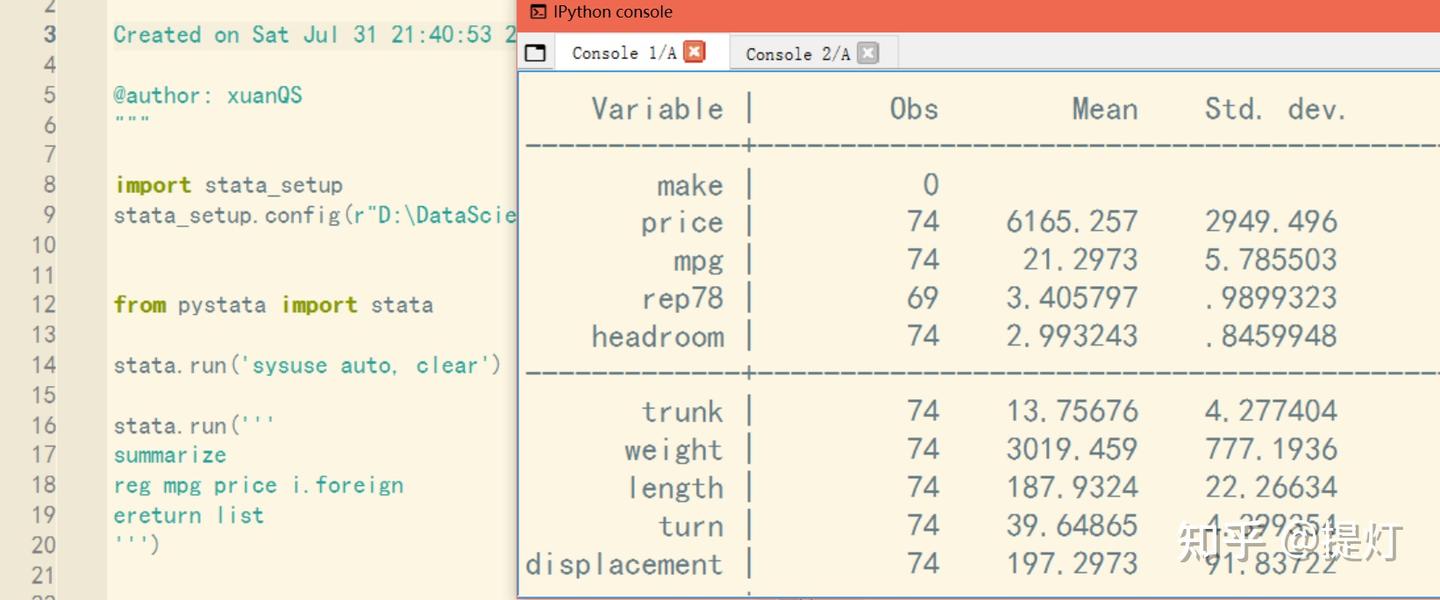Close the Console 2/A tab
The height and width of the screenshot is (600, 1440).
[x=866, y=52]
